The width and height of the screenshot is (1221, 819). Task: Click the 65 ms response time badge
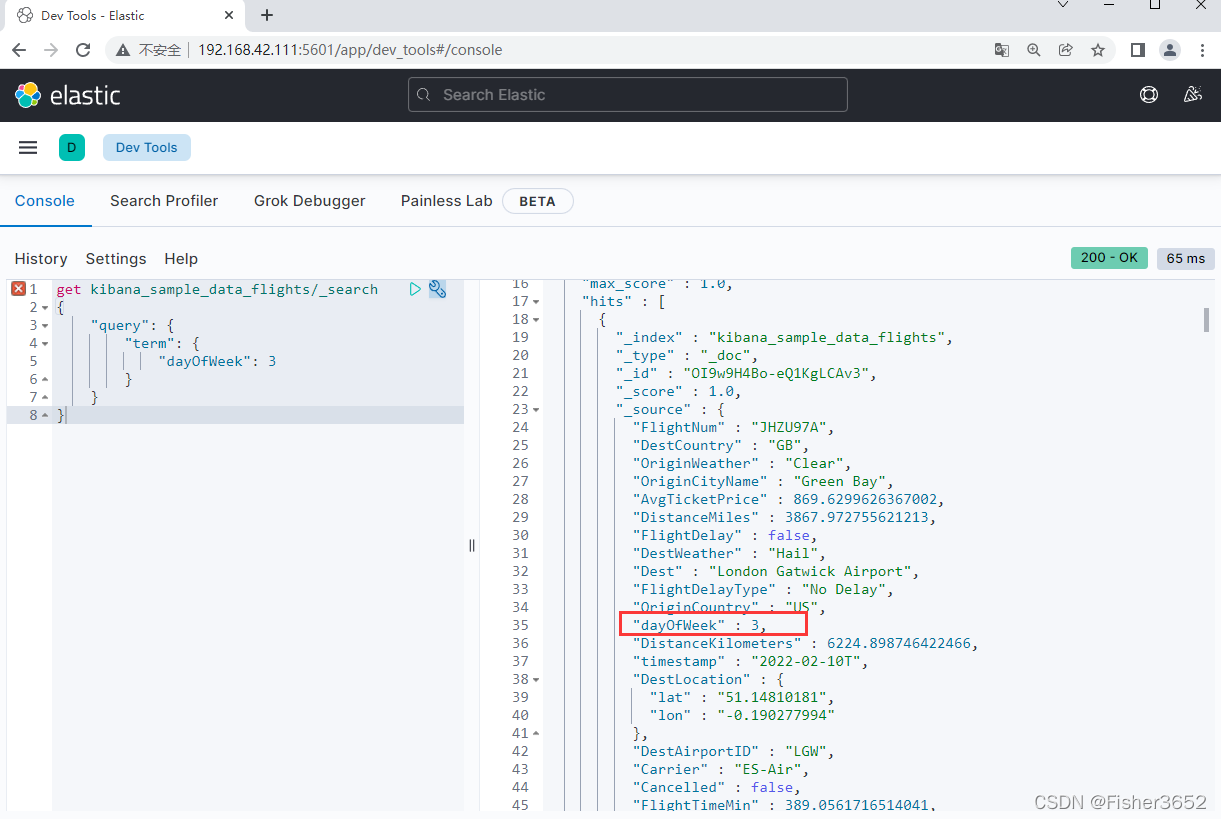coord(1186,258)
